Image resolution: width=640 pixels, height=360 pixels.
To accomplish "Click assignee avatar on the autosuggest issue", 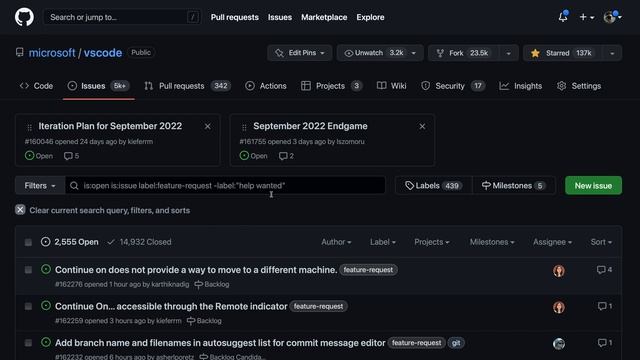I will pyautogui.click(x=559, y=344).
